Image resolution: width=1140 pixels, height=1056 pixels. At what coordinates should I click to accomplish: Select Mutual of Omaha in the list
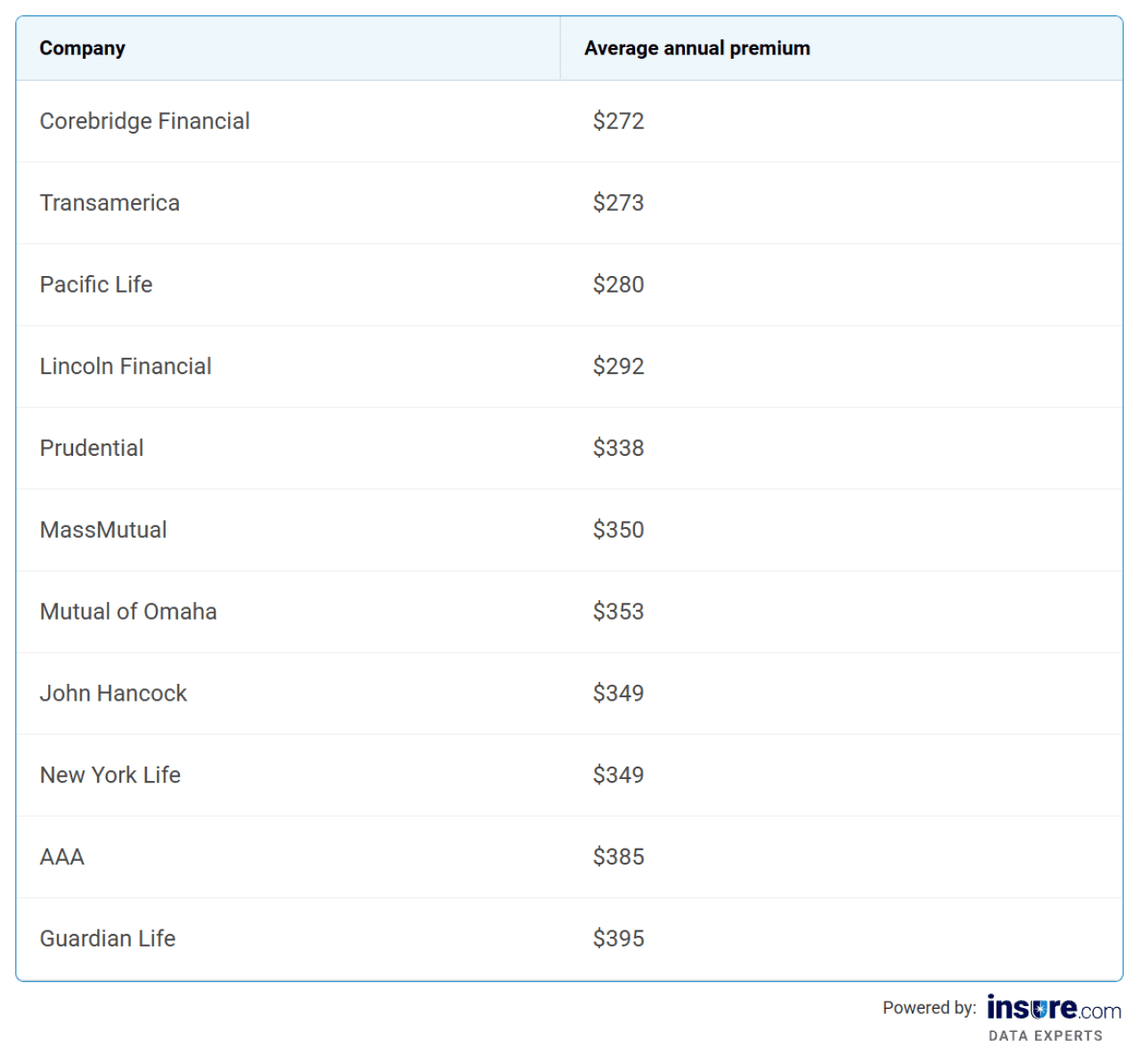pos(128,612)
